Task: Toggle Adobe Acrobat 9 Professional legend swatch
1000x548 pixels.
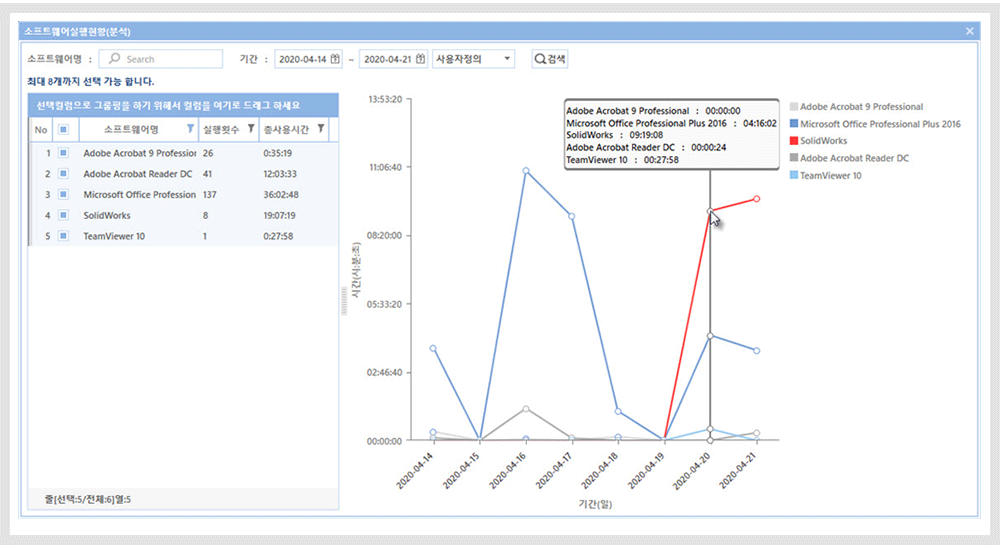Action: click(x=794, y=107)
